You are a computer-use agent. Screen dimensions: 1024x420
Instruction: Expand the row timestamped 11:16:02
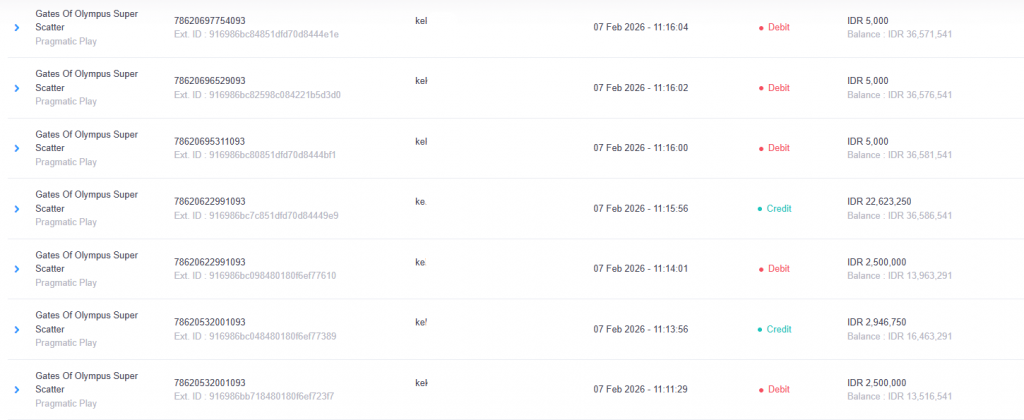tap(17, 88)
